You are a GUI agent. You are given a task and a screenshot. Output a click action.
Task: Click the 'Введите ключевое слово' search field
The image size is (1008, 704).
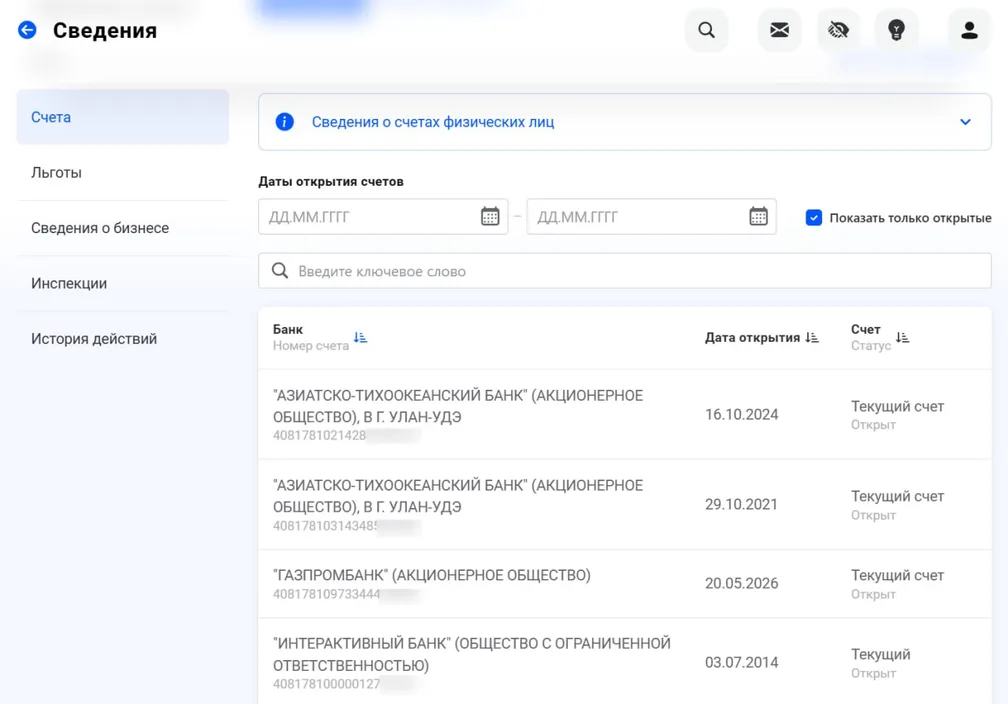point(625,271)
